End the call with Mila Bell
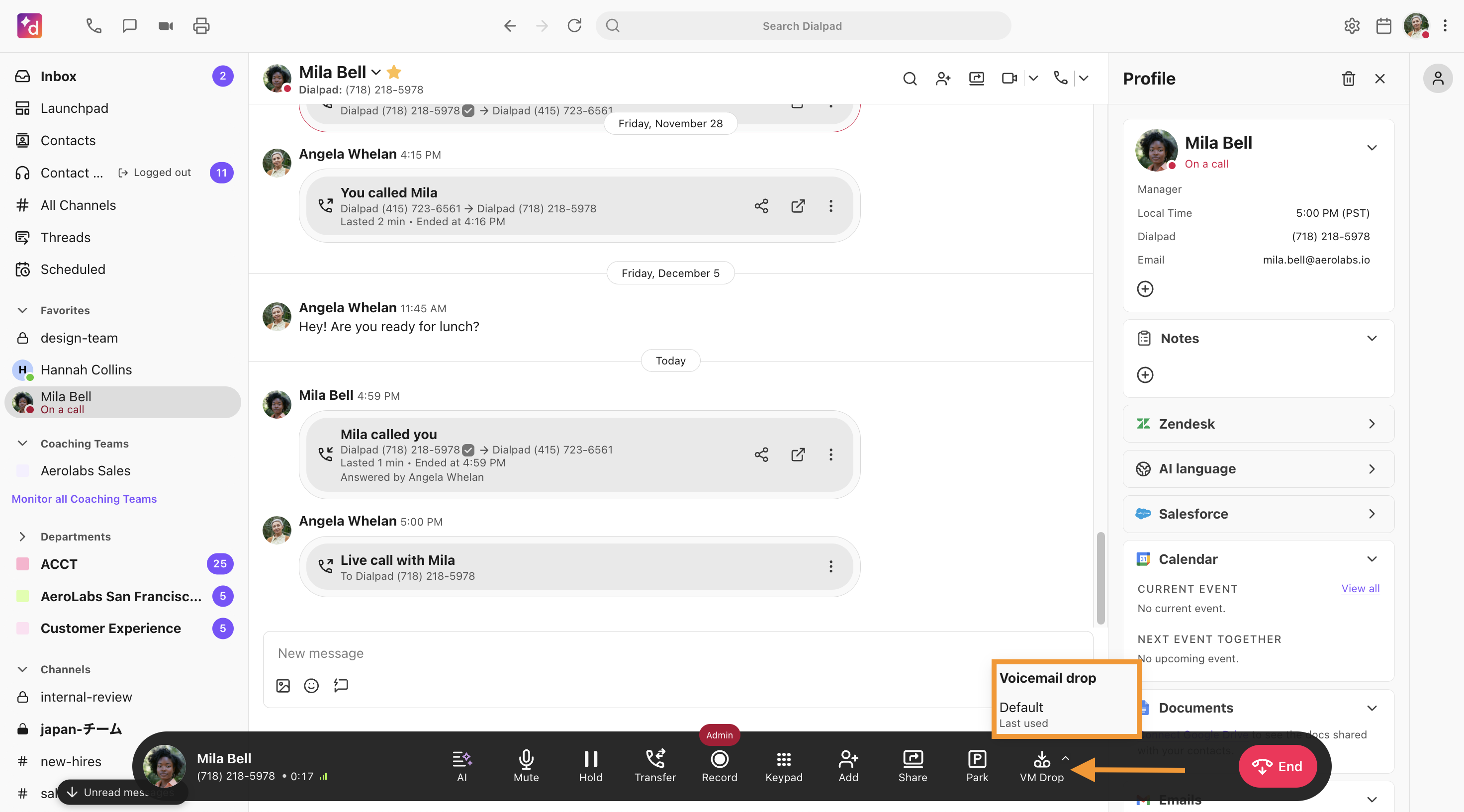1464x812 pixels. [x=1277, y=766]
